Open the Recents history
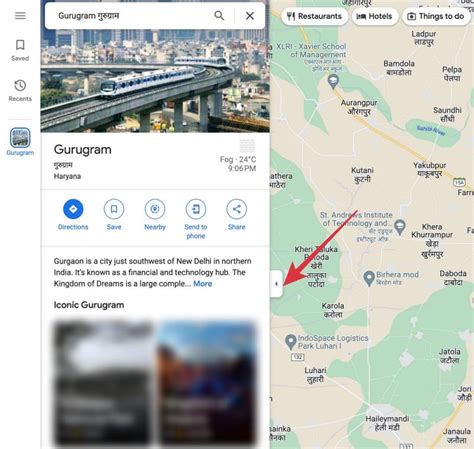This screenshot has height=449, width=474. [x=20, y=90]
